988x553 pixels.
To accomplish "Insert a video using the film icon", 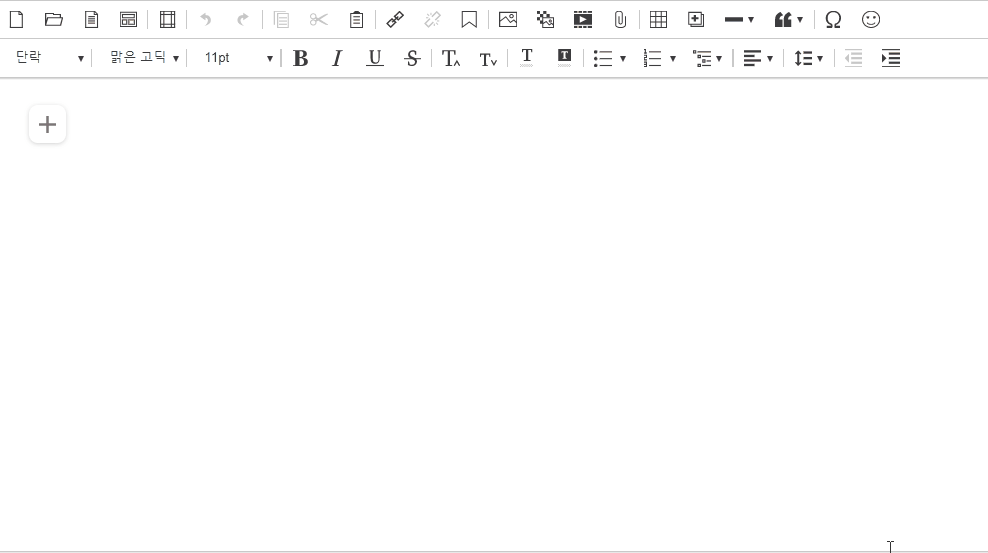I will 583,19.
